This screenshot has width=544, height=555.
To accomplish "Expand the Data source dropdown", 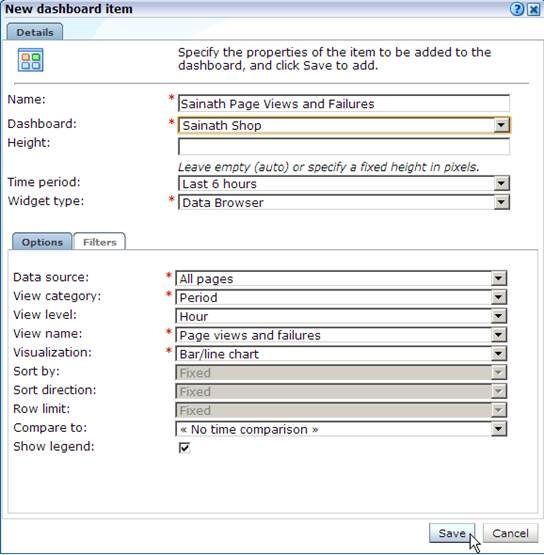I will tap(341, 279).
